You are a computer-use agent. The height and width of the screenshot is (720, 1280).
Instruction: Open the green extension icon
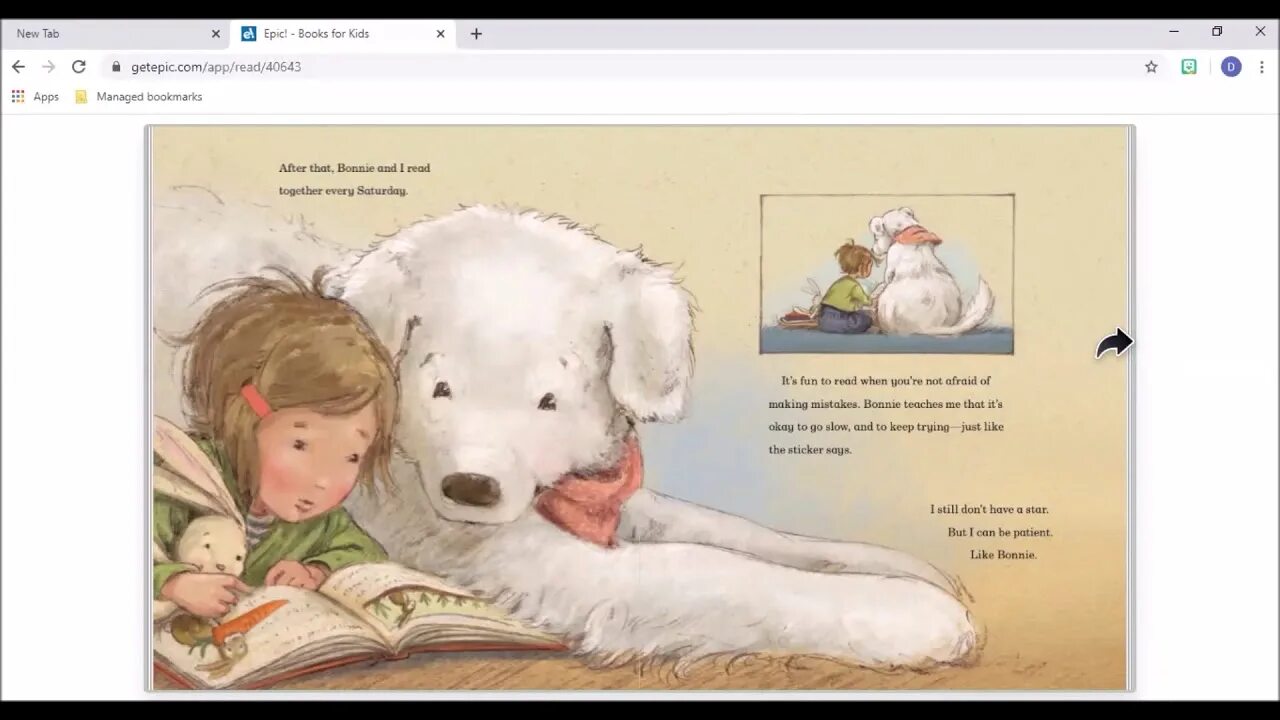coord(1189,67)
